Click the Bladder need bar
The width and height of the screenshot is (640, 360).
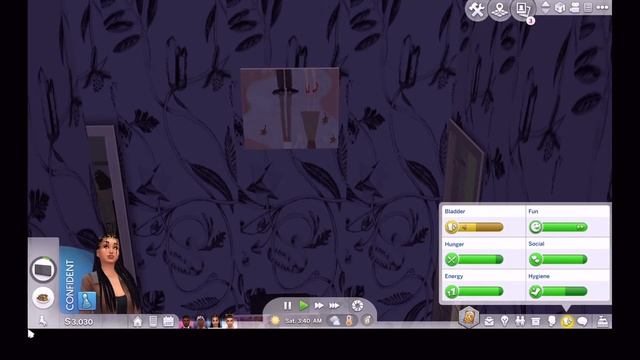point(474,227)
